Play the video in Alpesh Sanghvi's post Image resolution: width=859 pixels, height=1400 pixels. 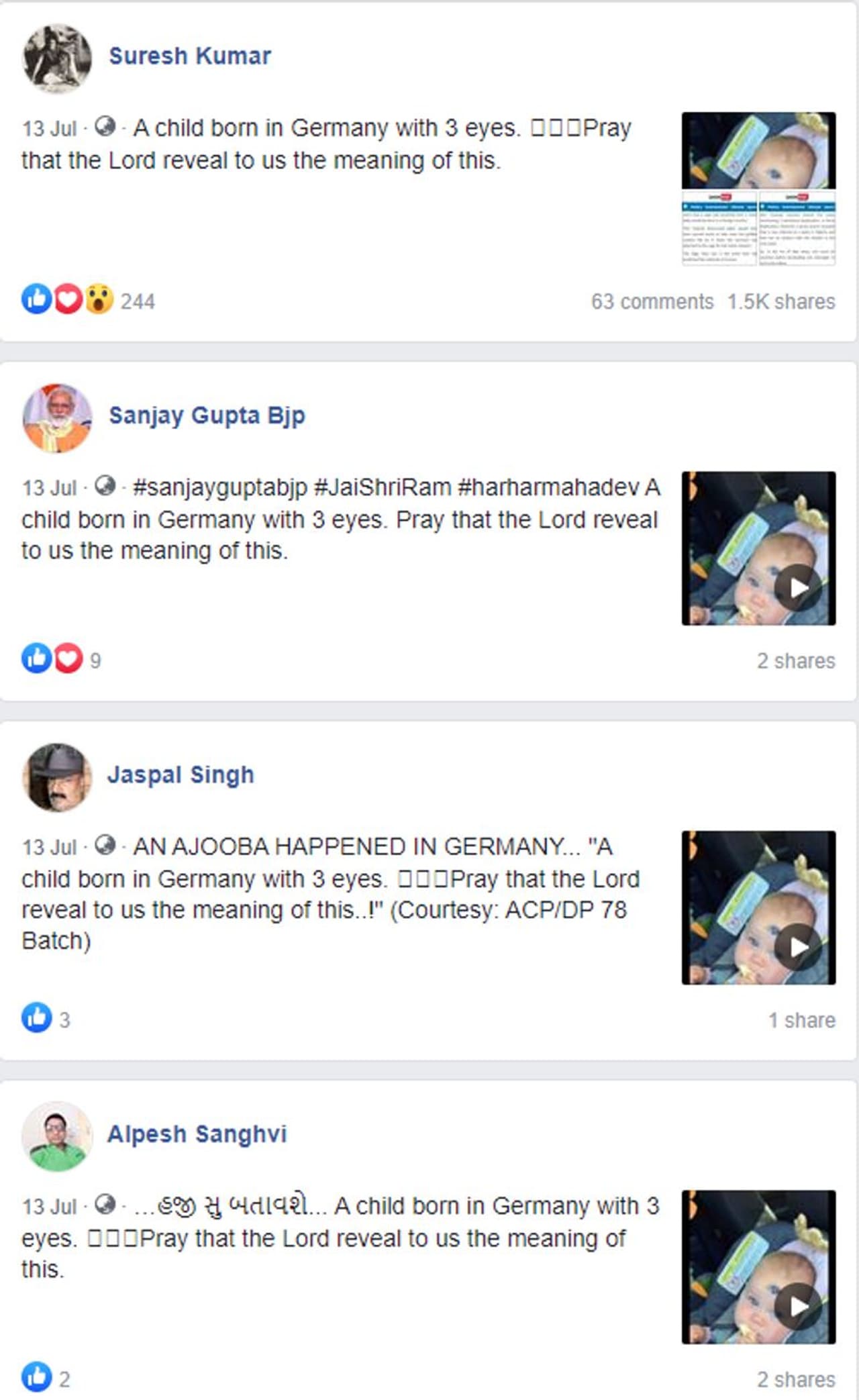(798, 1307)
